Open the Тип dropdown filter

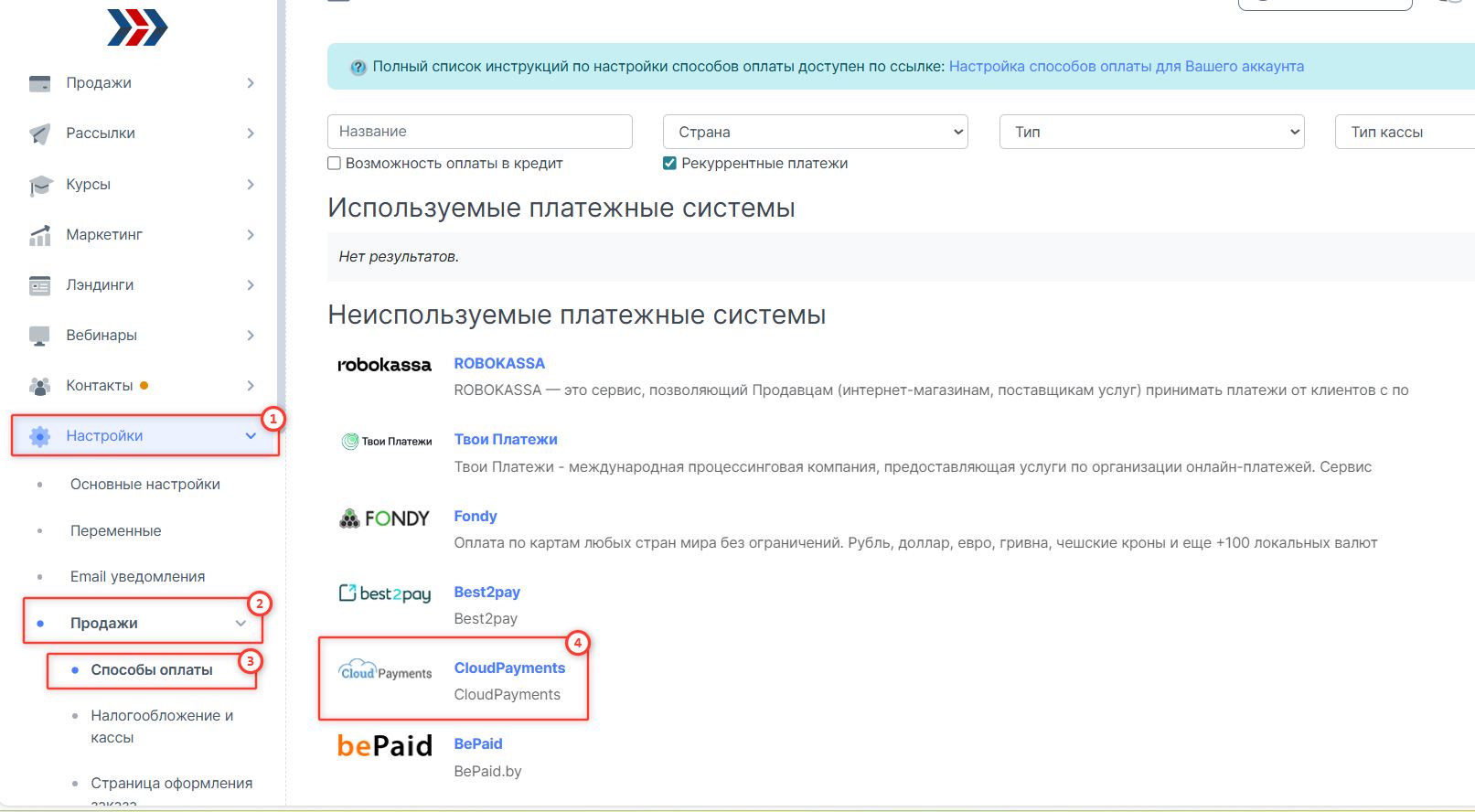(1151, 132)
